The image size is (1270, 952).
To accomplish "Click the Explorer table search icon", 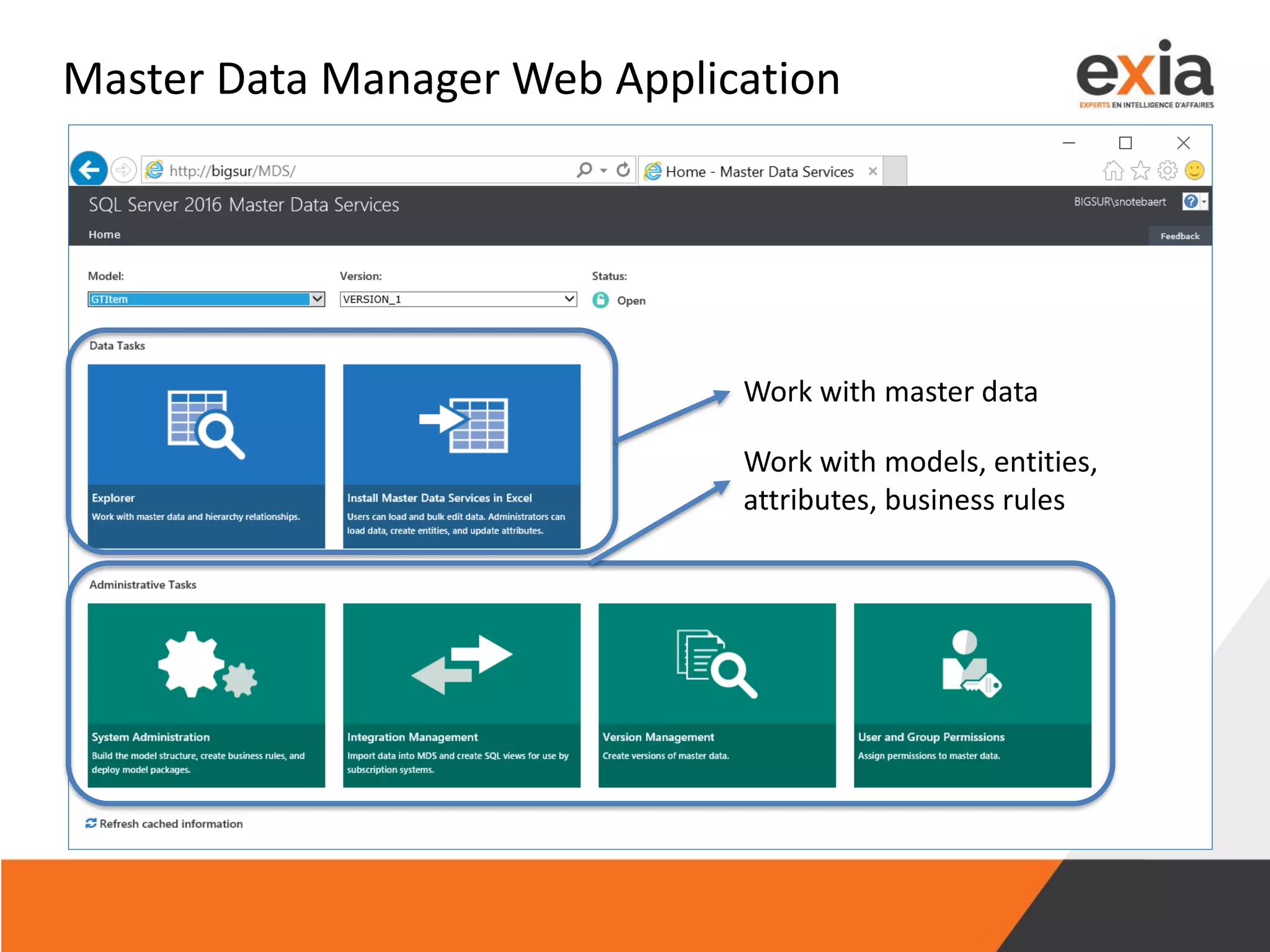I will tap(206, 425).
